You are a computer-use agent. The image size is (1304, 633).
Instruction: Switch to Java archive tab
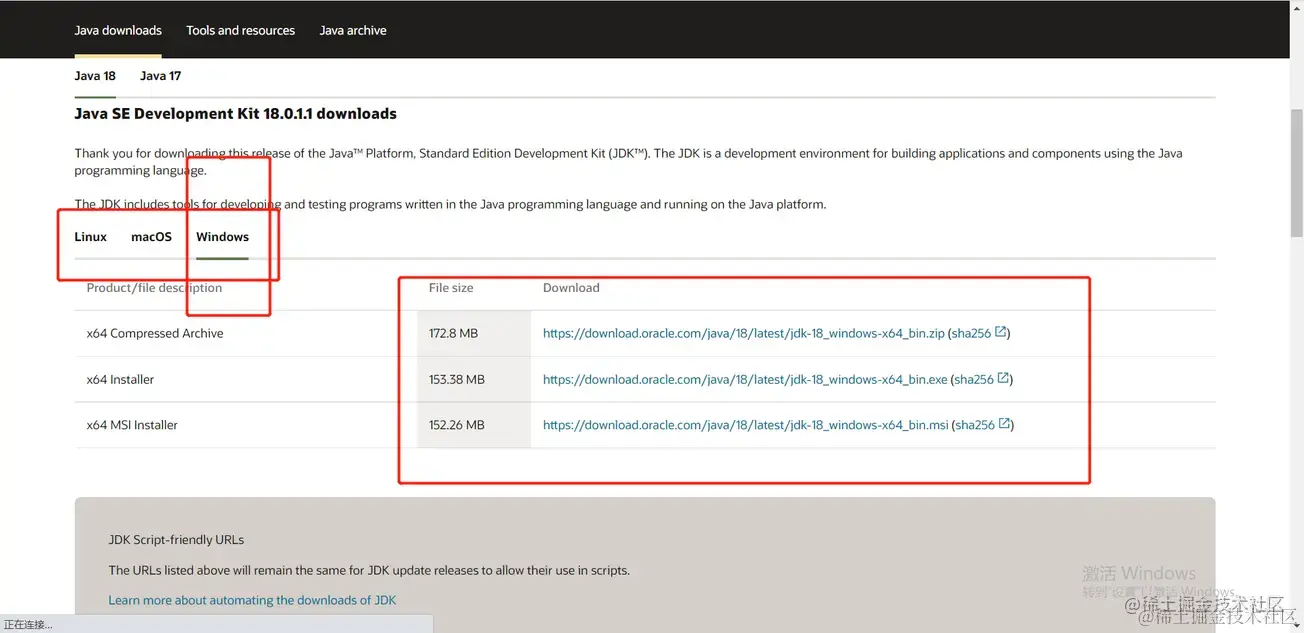pos(353,30)
